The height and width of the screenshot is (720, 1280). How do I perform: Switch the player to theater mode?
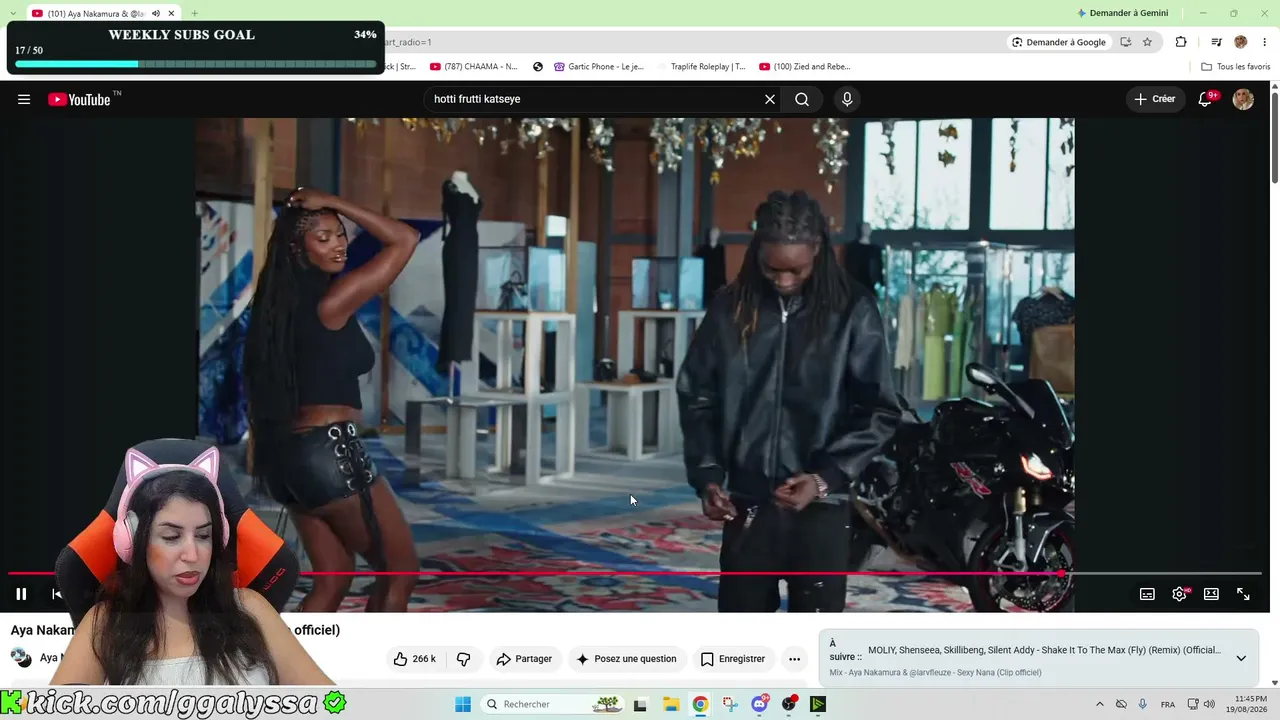click(x=1211, y=594)
